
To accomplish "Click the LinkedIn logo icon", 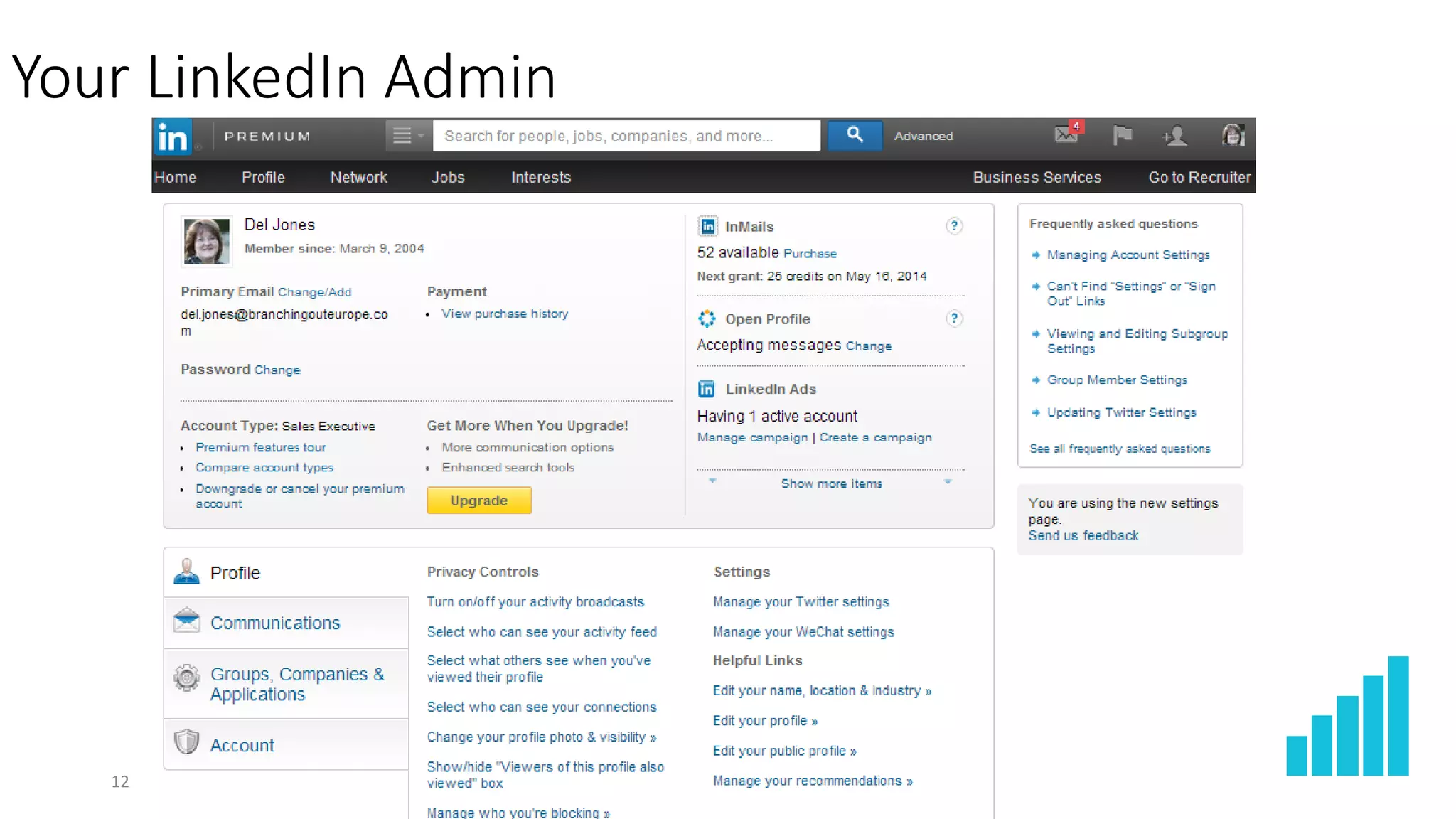I will (x=173, y=136).
